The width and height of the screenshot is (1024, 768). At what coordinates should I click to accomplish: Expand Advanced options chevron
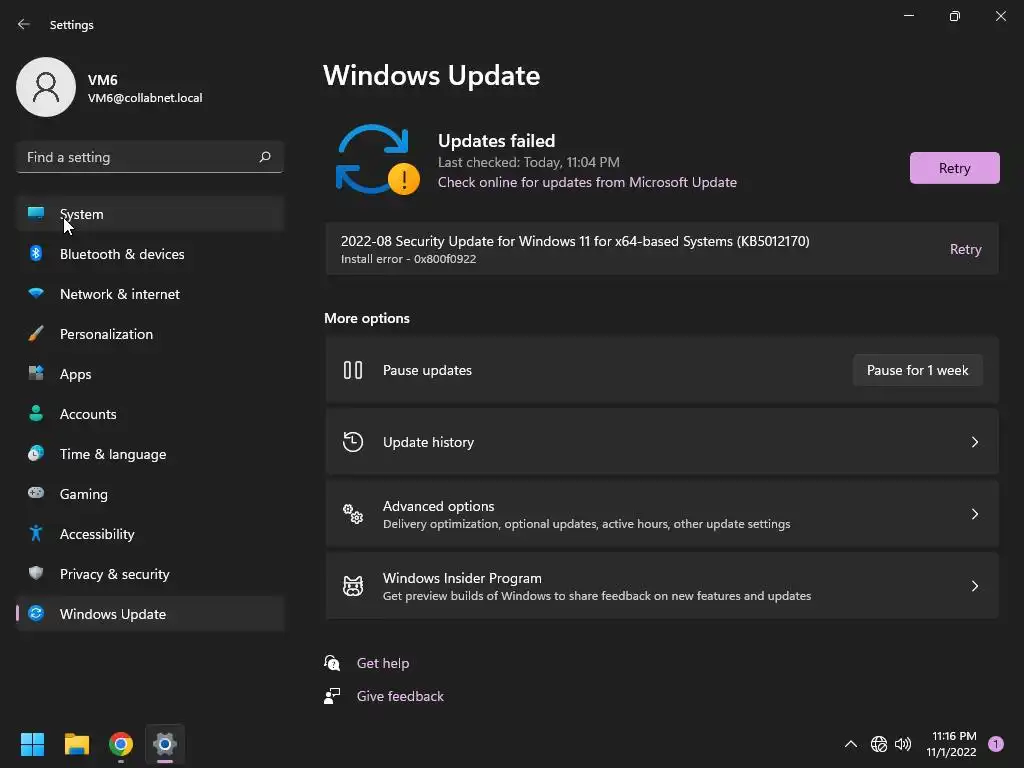point(974,514)
